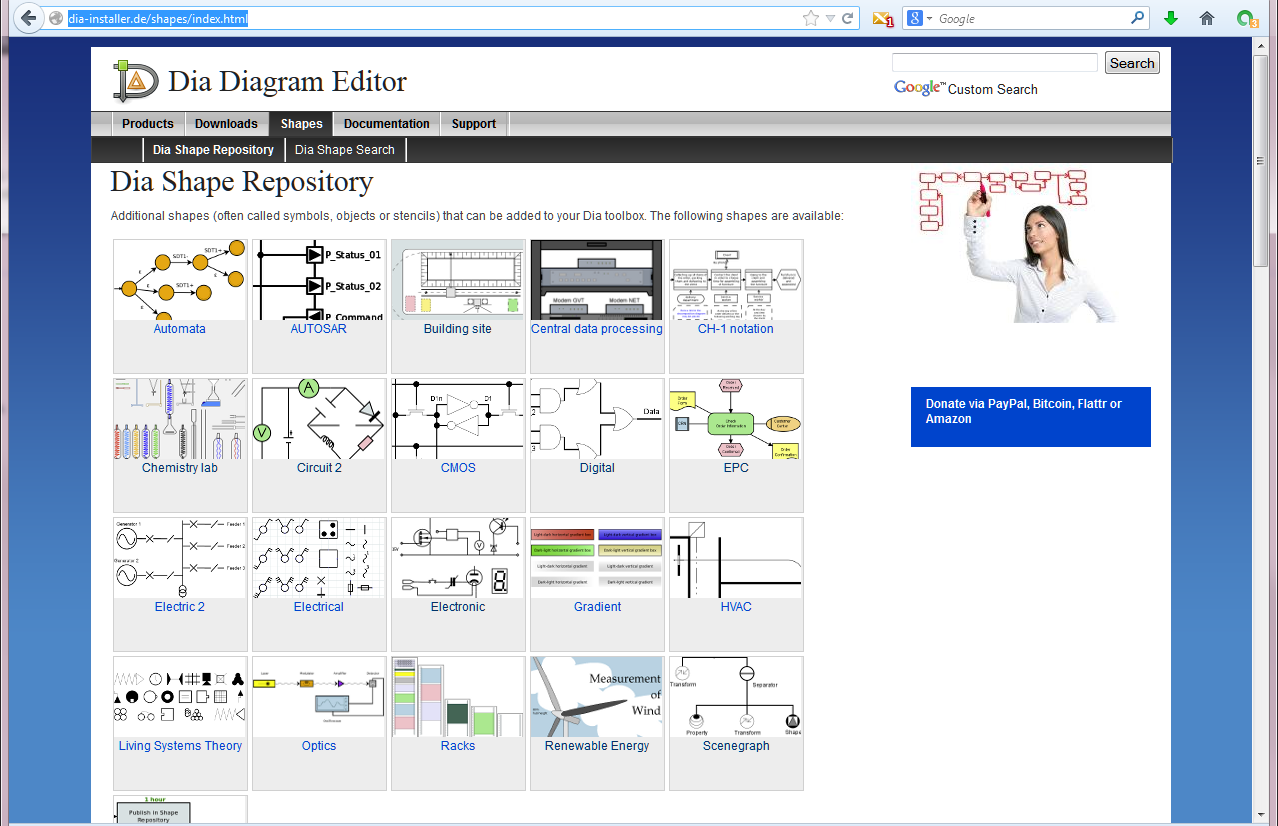The height and width of the screenshot is (826, 1278).
Task: Open the Central data processing thumbnail
Action: (x=597, y=280)
